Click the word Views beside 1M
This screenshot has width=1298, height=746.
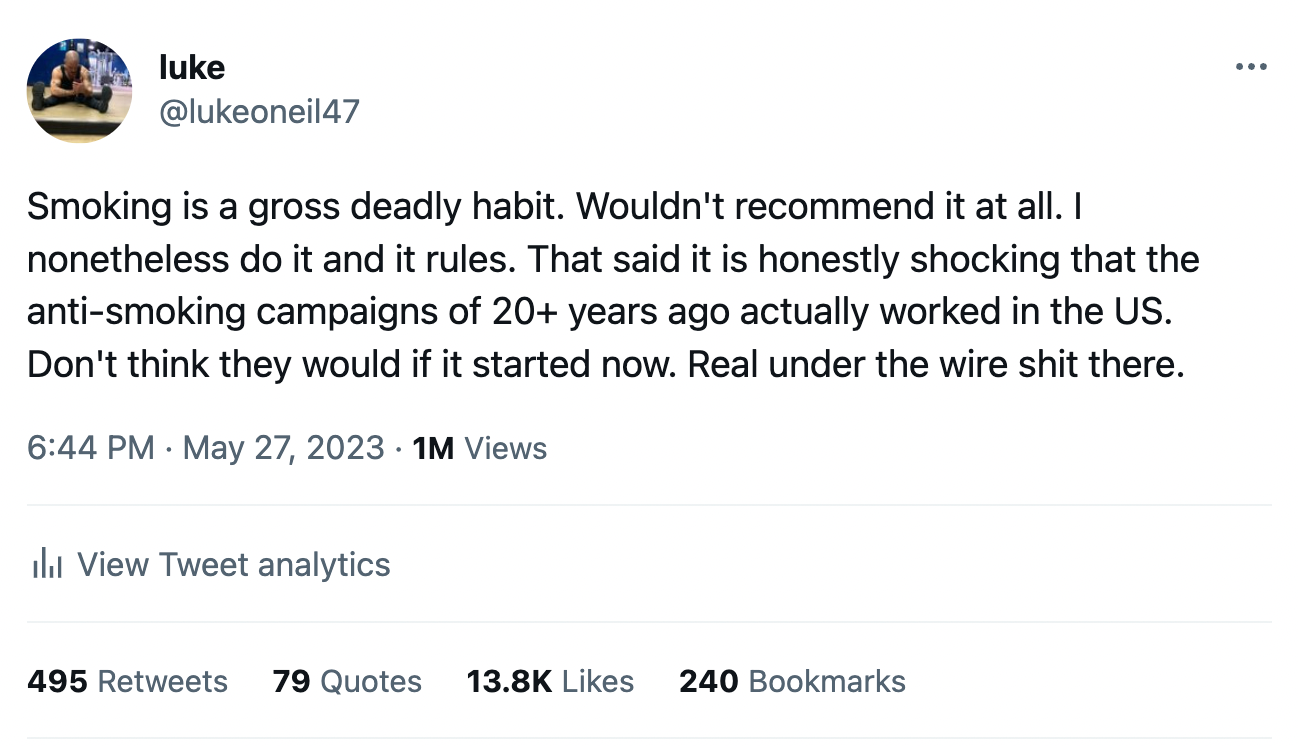pos(506,448)
